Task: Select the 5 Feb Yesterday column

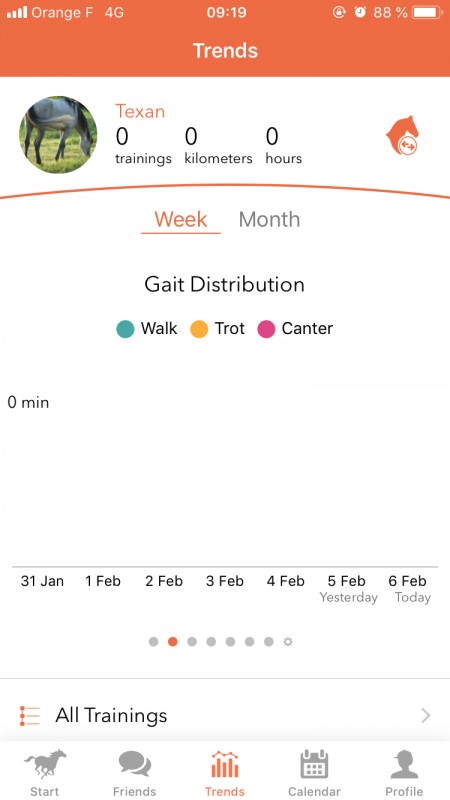Action: pyautogui.click(x=347, y=588)
